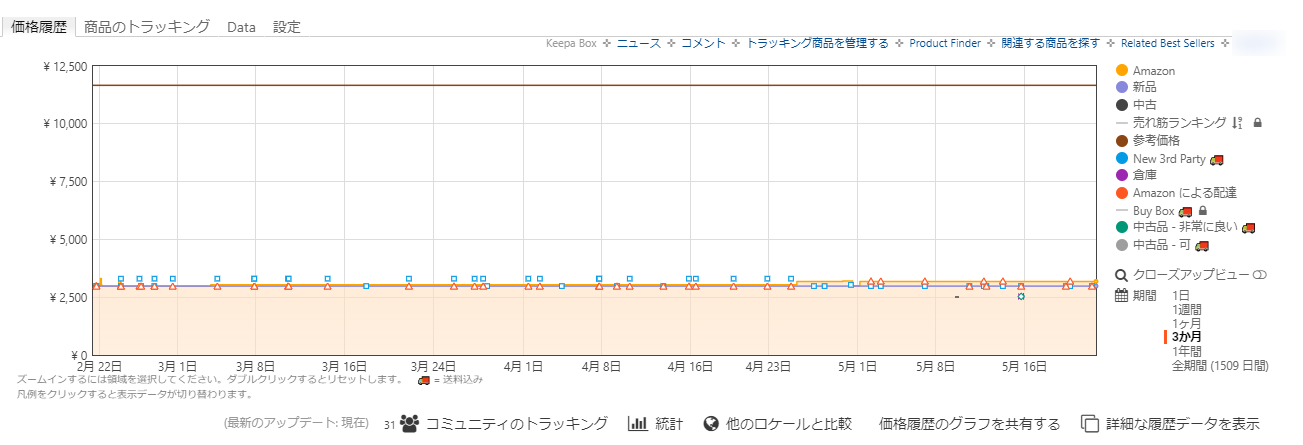Select the 1年間 time range
The height and width of the screenshot is (445, 1303).
click(x=1187, y=351)
